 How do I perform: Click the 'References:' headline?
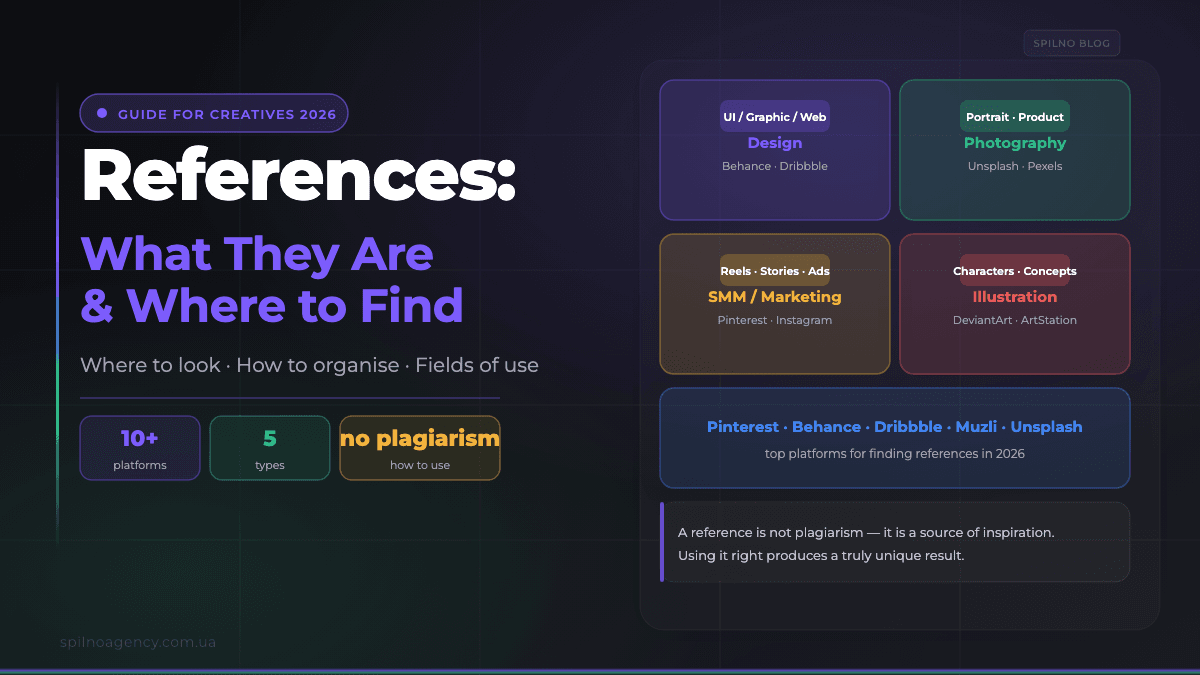[298, 176]
